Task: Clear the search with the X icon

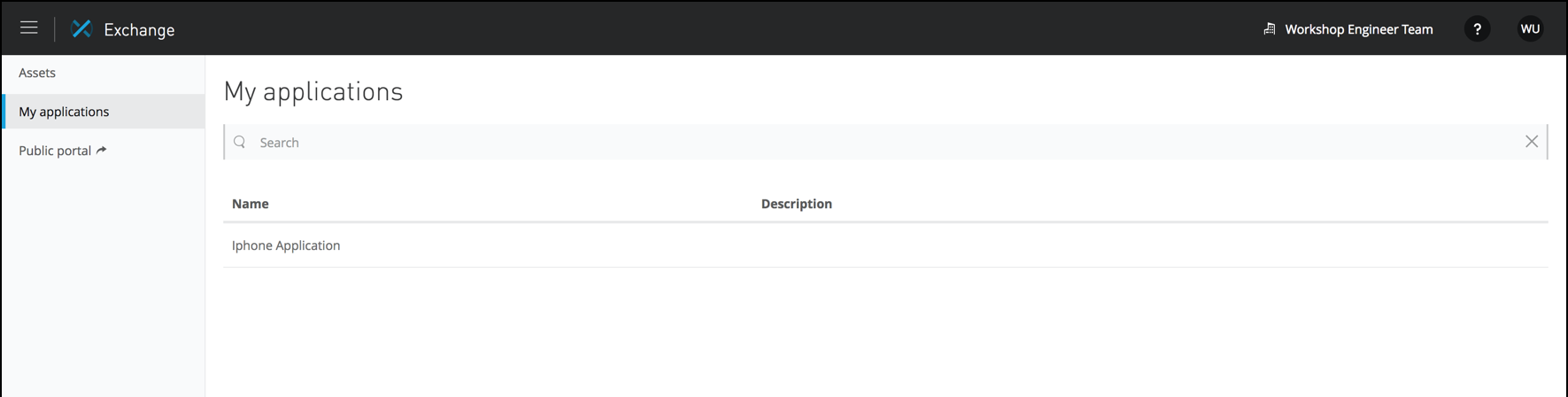Action: [1532, 142]
